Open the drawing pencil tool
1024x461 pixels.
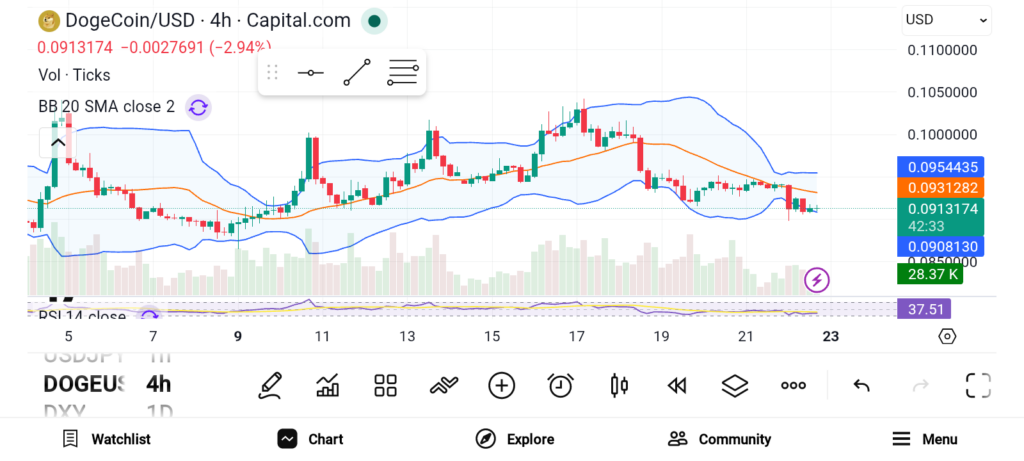[269, 385]
